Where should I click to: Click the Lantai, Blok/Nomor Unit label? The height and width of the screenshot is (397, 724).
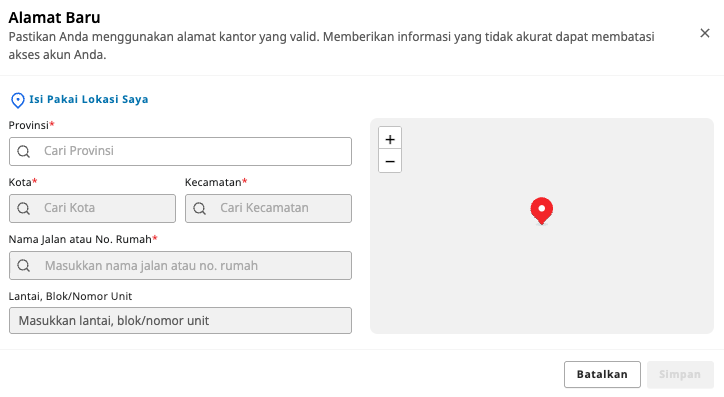pyautogui.click(x=70, y=296)
